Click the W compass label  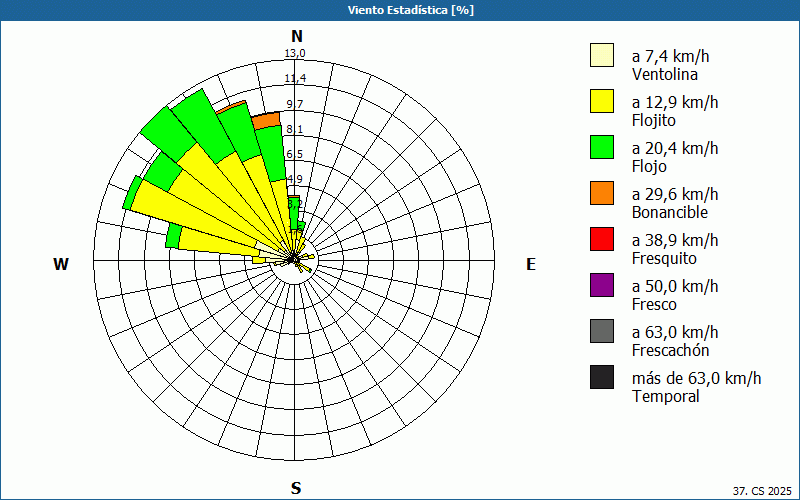point(61,264)
